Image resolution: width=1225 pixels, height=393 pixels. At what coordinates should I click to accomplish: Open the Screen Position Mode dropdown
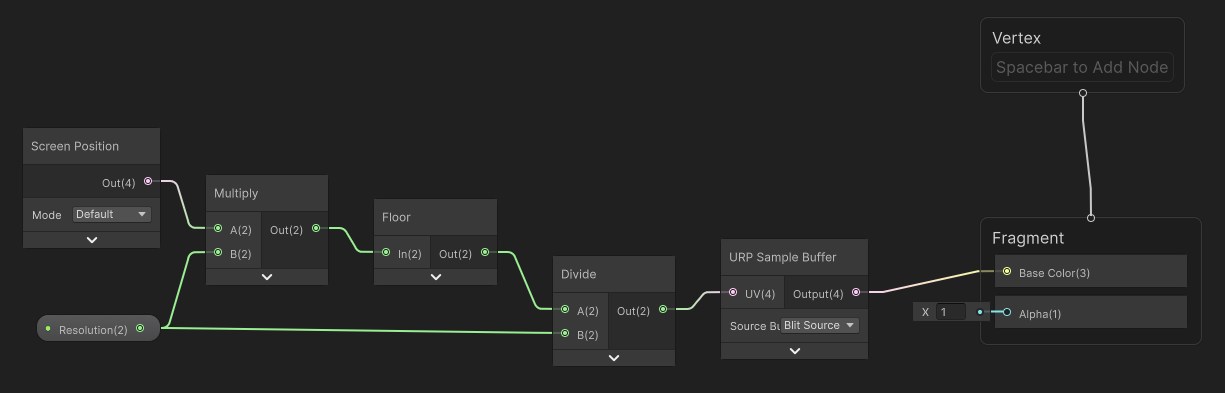point(111,214)
